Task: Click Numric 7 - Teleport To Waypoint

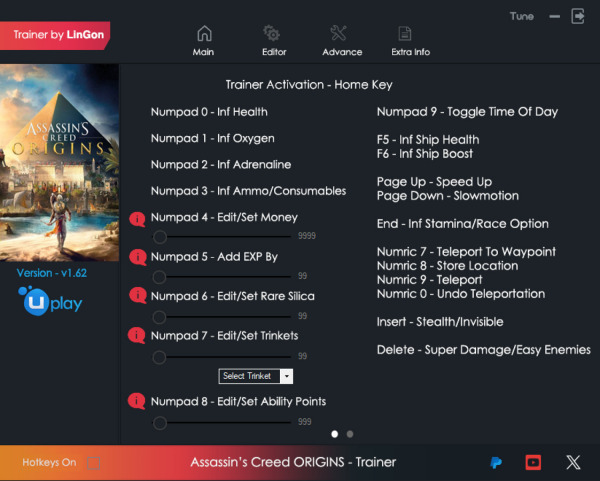Action: click(x=466, y=252)
